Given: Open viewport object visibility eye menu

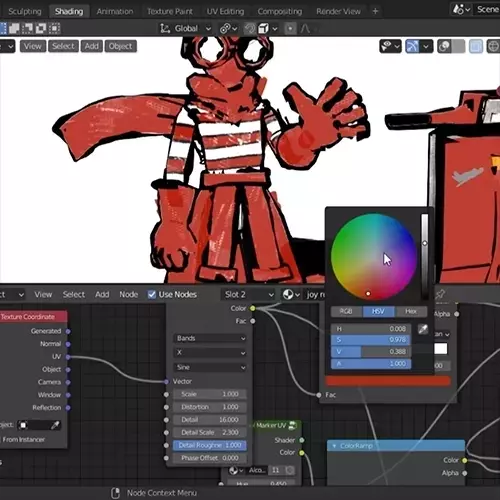Looking at the screenshot, I should pyautogui.click(x=390, y=46).
